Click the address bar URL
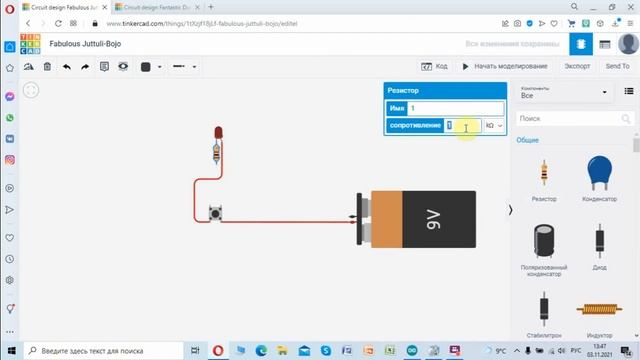This screenshot has height=360, width=640. point(202,24)
